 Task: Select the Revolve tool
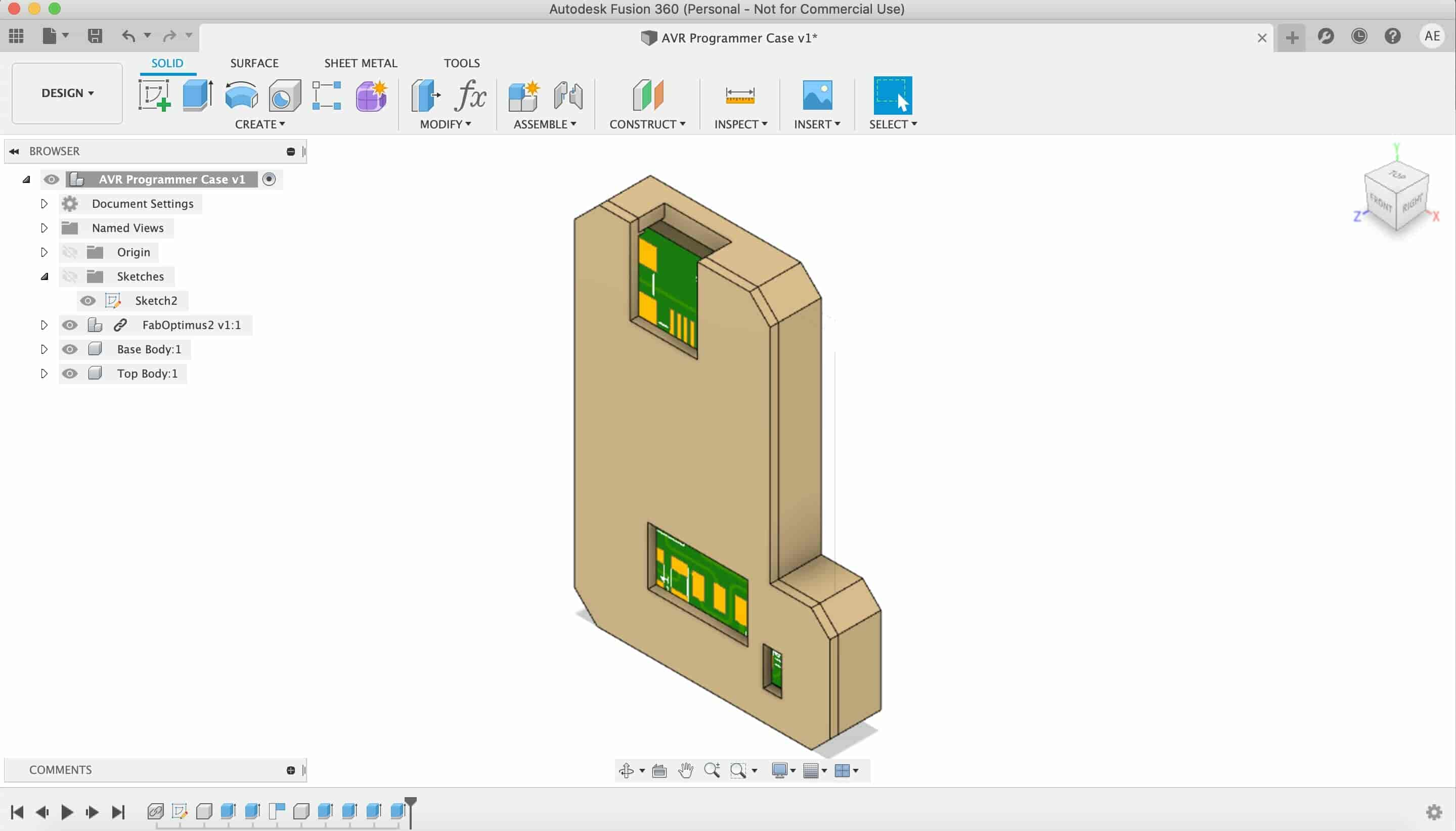(241, 95)
